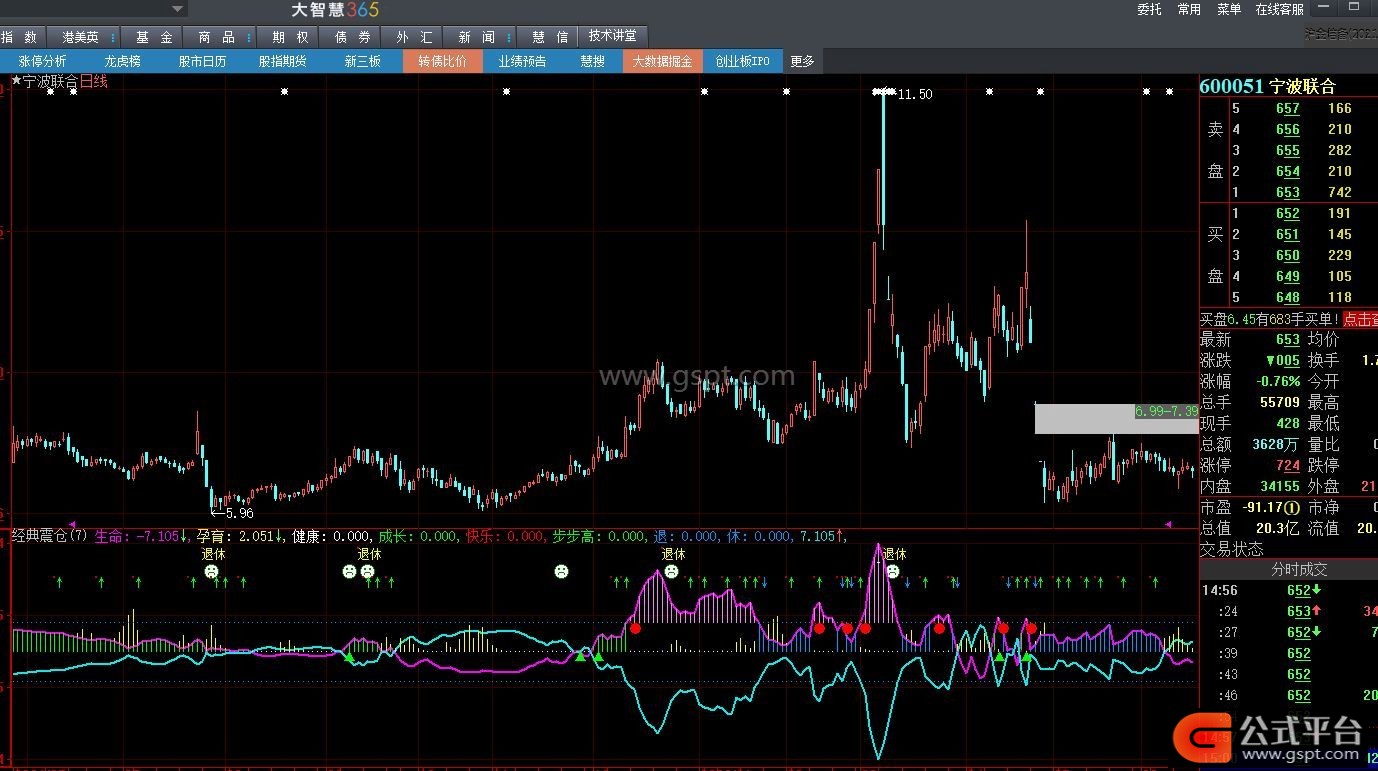This screenshot has height=771, width=1378.
Task: Click the 总额 value 3628万
Action: [x=1276, y=445]
